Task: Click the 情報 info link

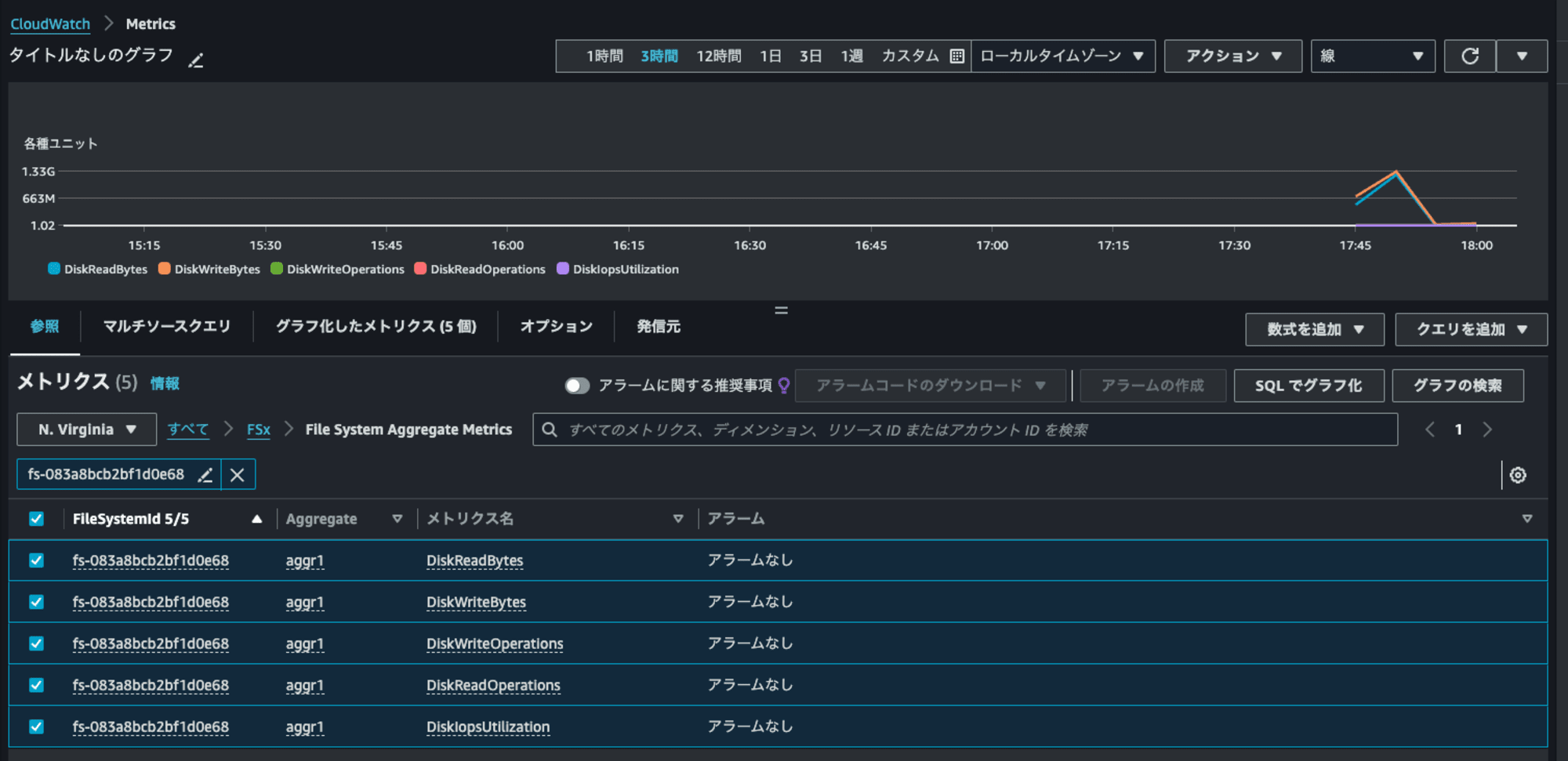Action: [165, 383]
